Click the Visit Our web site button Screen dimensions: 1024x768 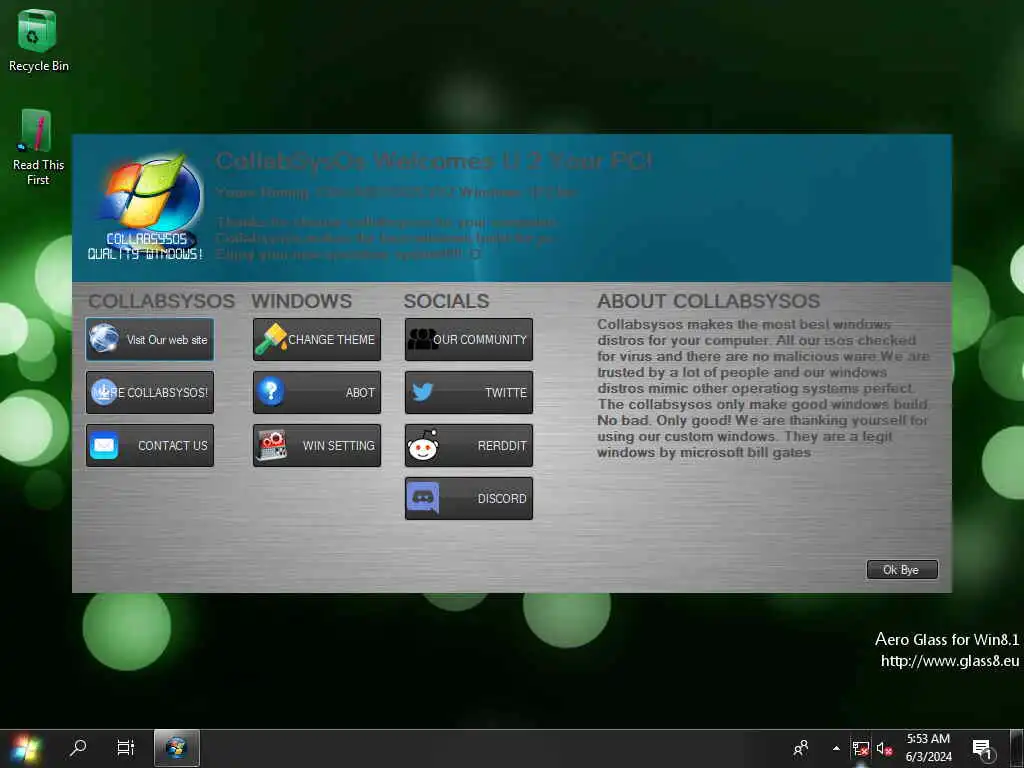pos(150,340)
